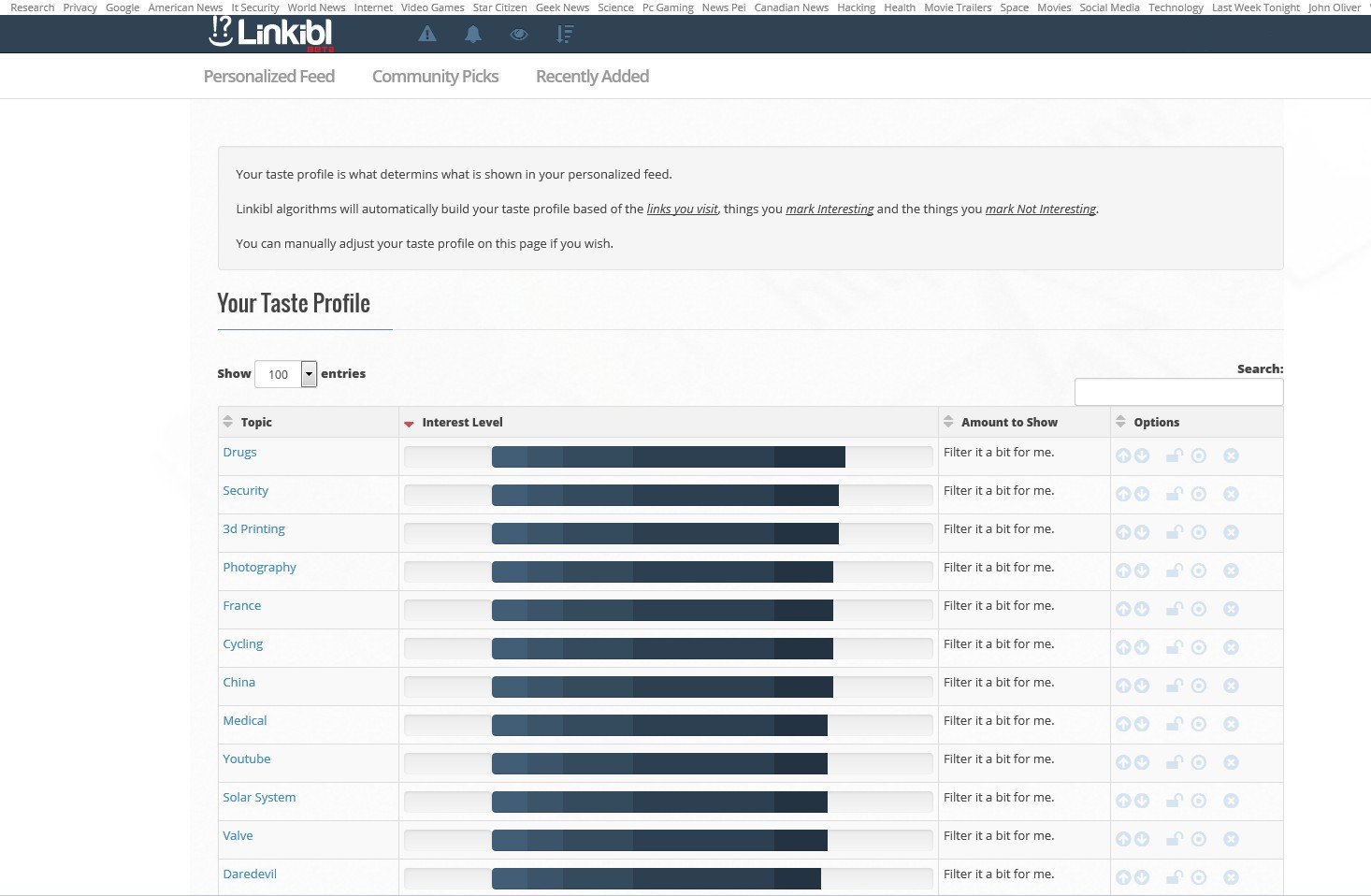
Task: Increase interest for Drugs with up arrow
Action: [x=1123, y=455]
